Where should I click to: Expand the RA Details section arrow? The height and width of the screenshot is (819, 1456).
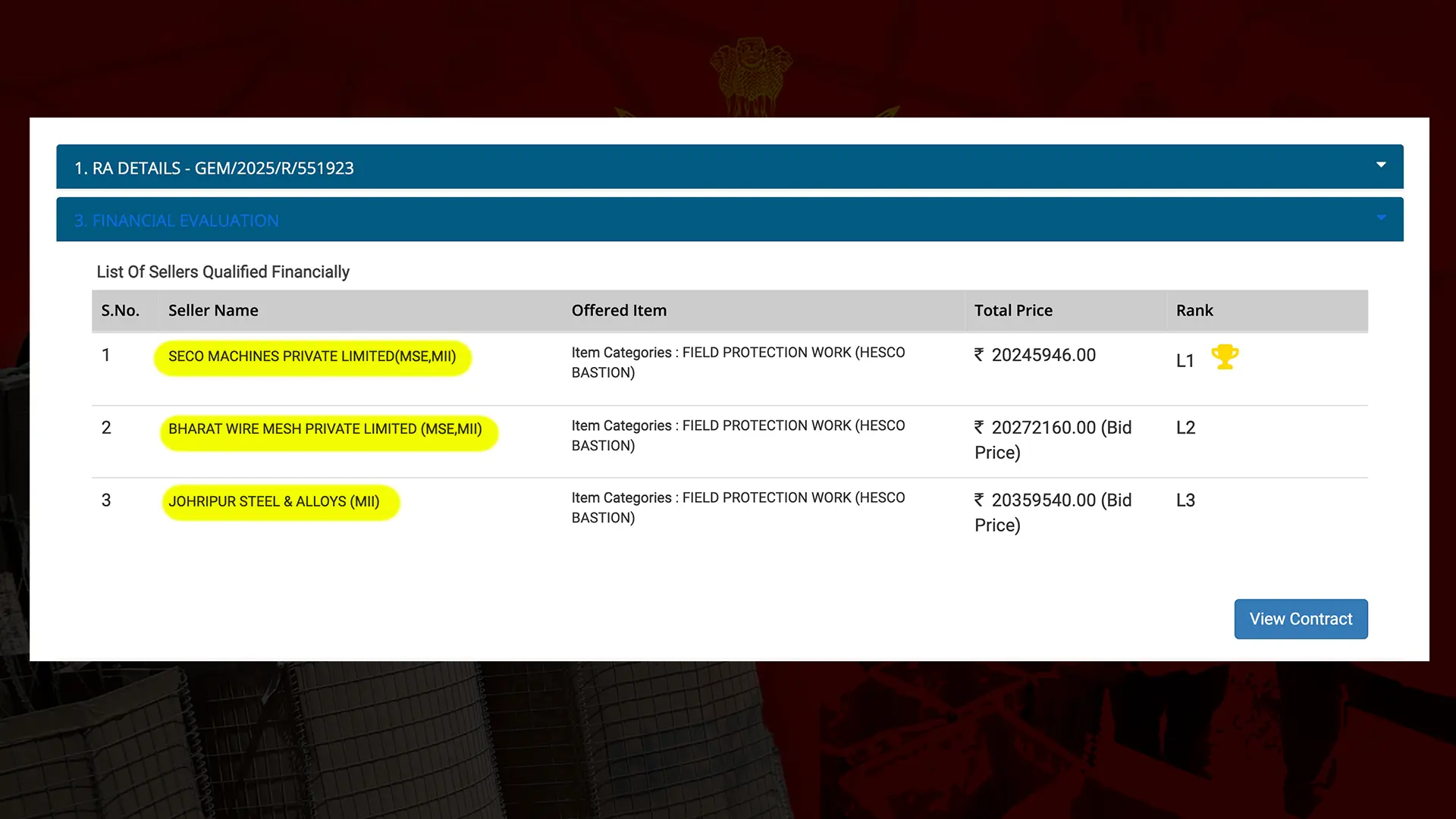[x=1381, y=165]
